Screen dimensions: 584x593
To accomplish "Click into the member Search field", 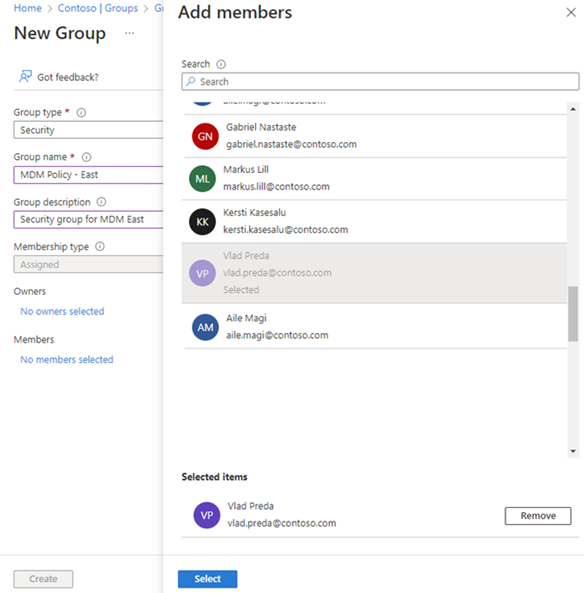I will [380, 81].
